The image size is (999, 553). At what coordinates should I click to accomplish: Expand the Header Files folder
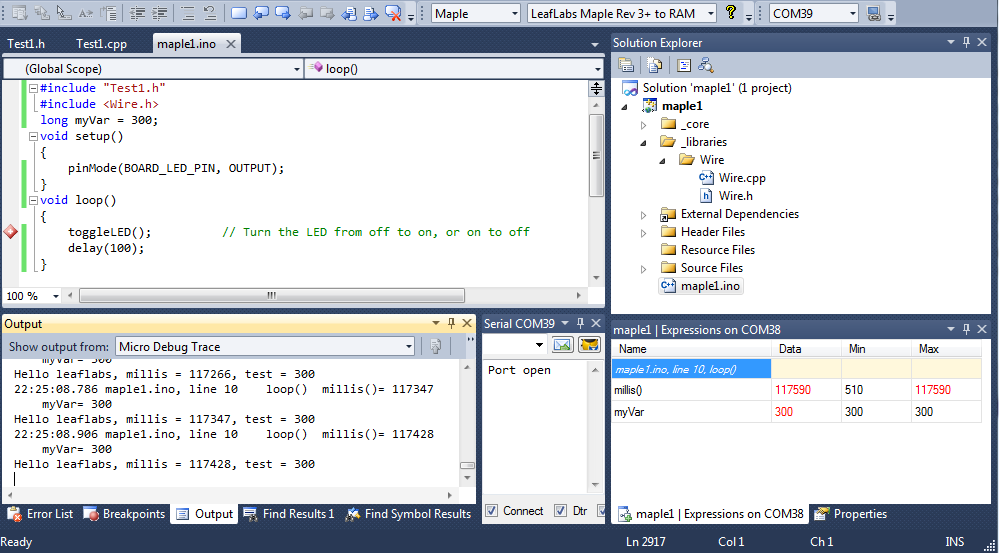pos(643,233)
